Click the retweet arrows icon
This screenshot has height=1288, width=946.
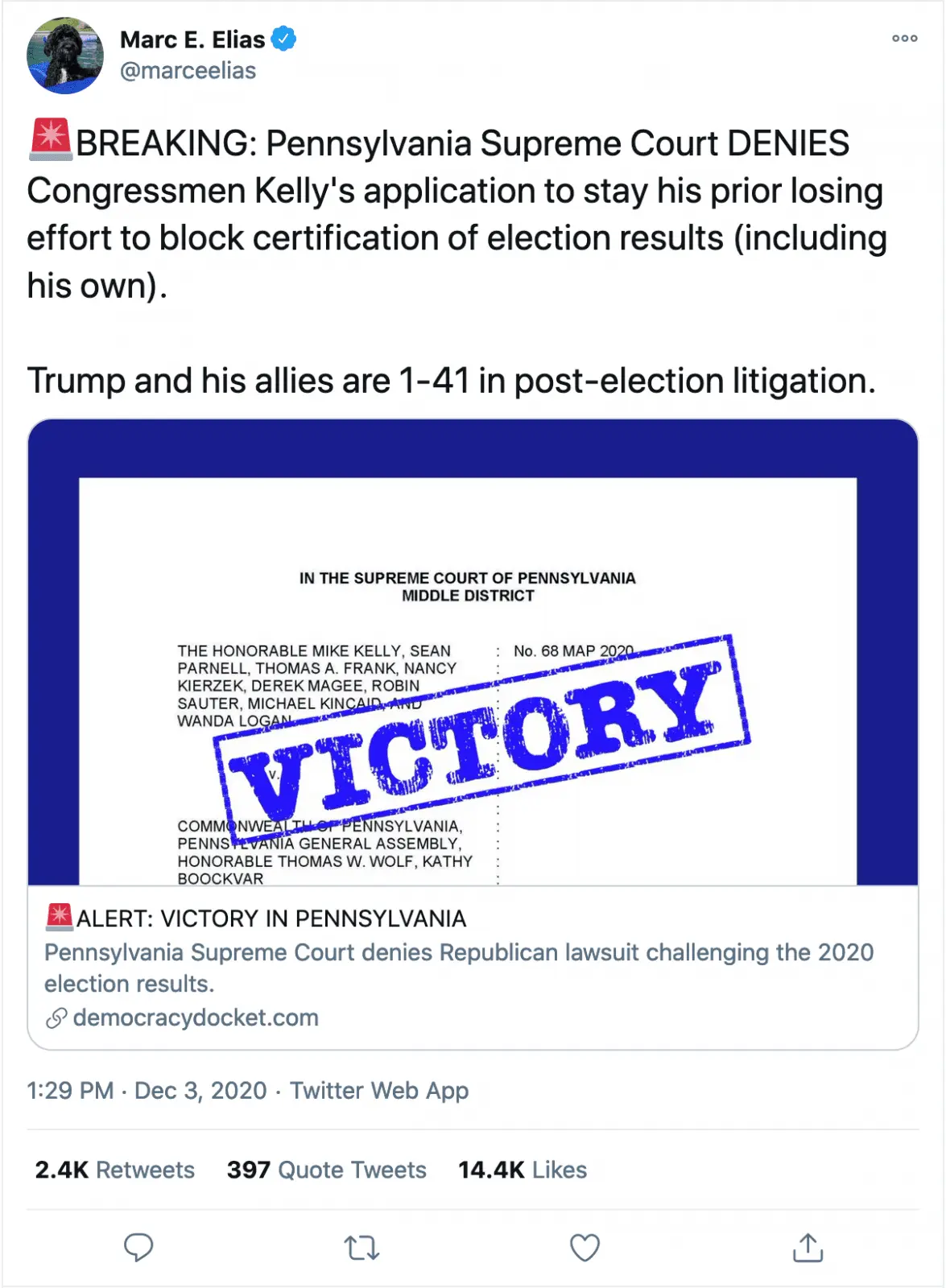[361, 1248]
